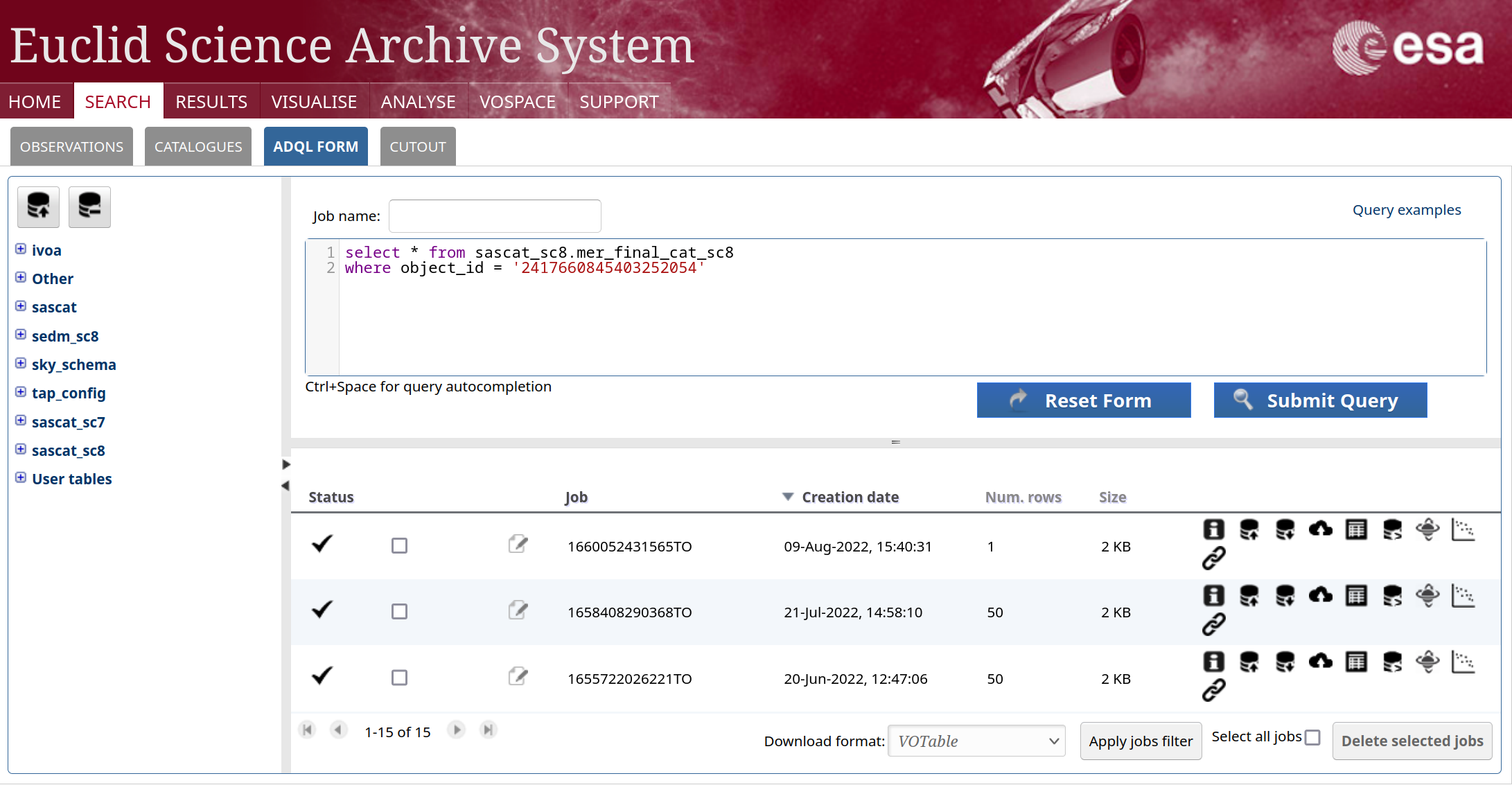Click cloud upload icon for job 1658408290368TO

click(x=1321, y=595)
